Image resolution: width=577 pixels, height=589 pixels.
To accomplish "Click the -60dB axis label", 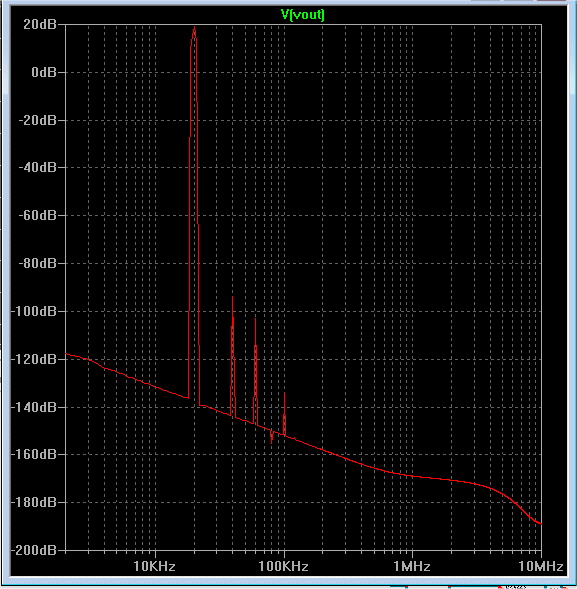I will [x=38, y=215].
